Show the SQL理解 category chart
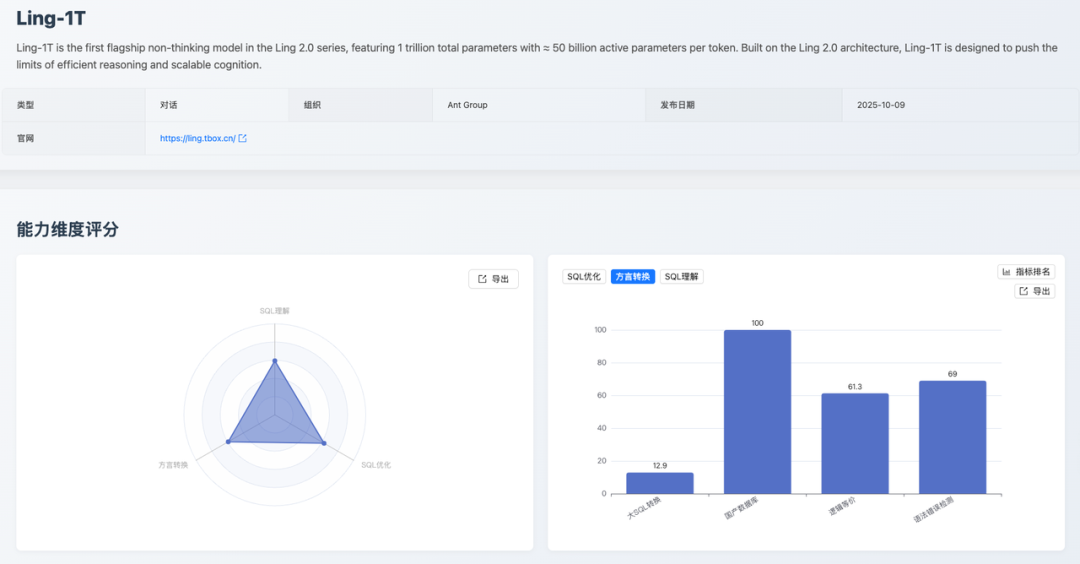 click(682, 276)
